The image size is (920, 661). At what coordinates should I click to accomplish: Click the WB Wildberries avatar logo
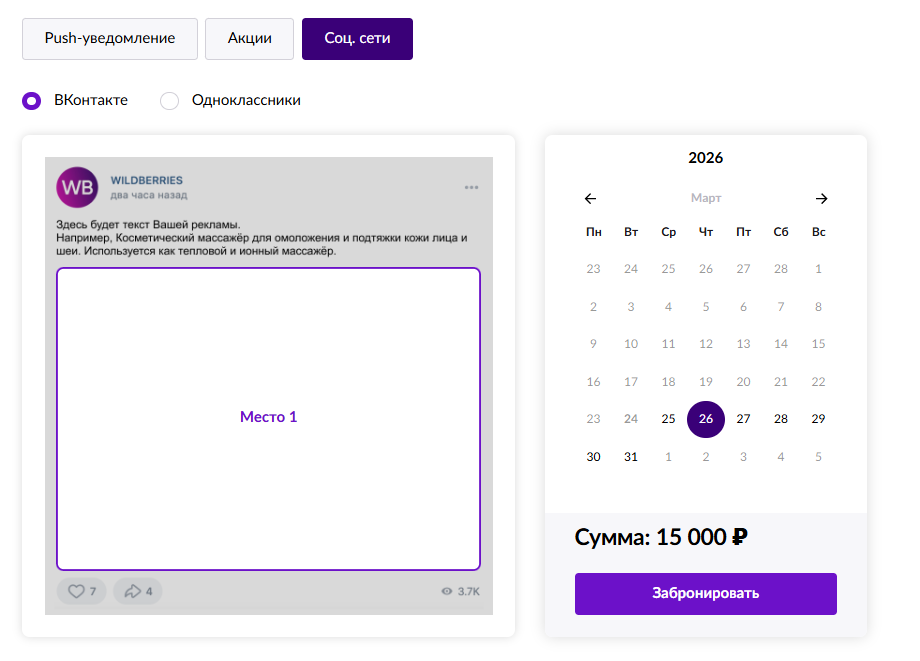coord(77,187)
